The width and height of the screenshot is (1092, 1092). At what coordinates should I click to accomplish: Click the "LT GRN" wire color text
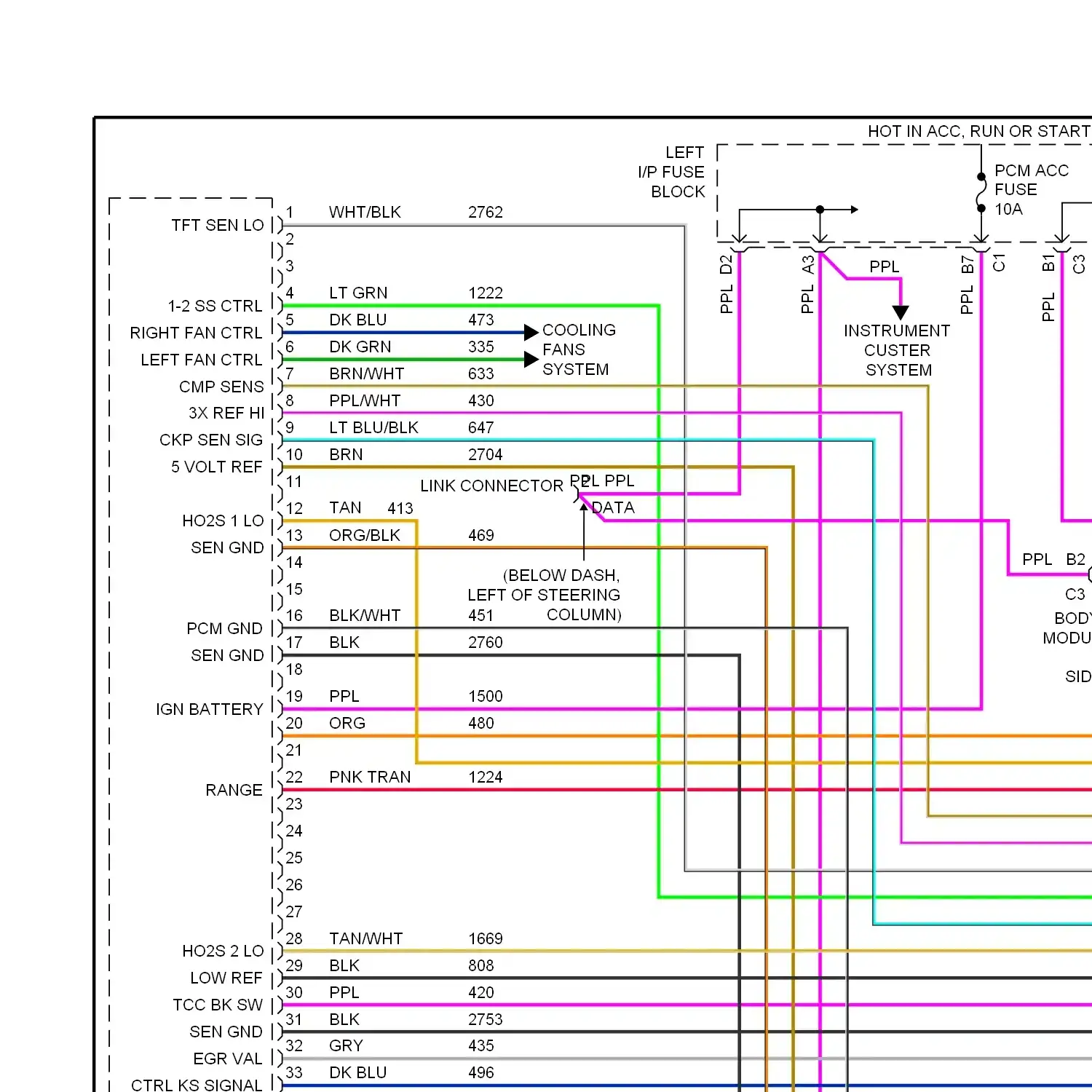[358, 293]
